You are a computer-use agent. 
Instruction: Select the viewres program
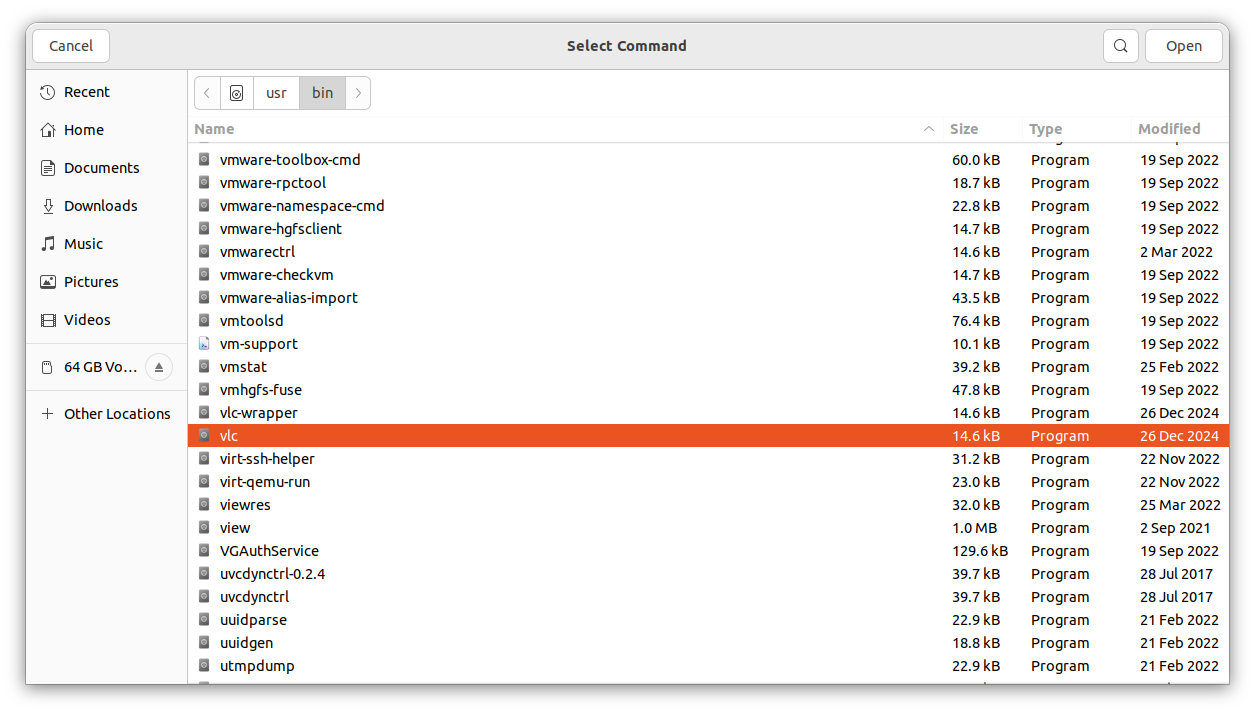pyautogui.click(x=708, y=505)
